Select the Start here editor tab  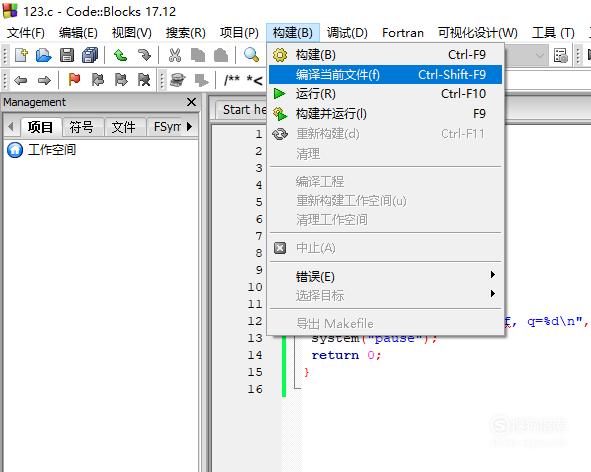pyautogui.click(x=241, y=110)
